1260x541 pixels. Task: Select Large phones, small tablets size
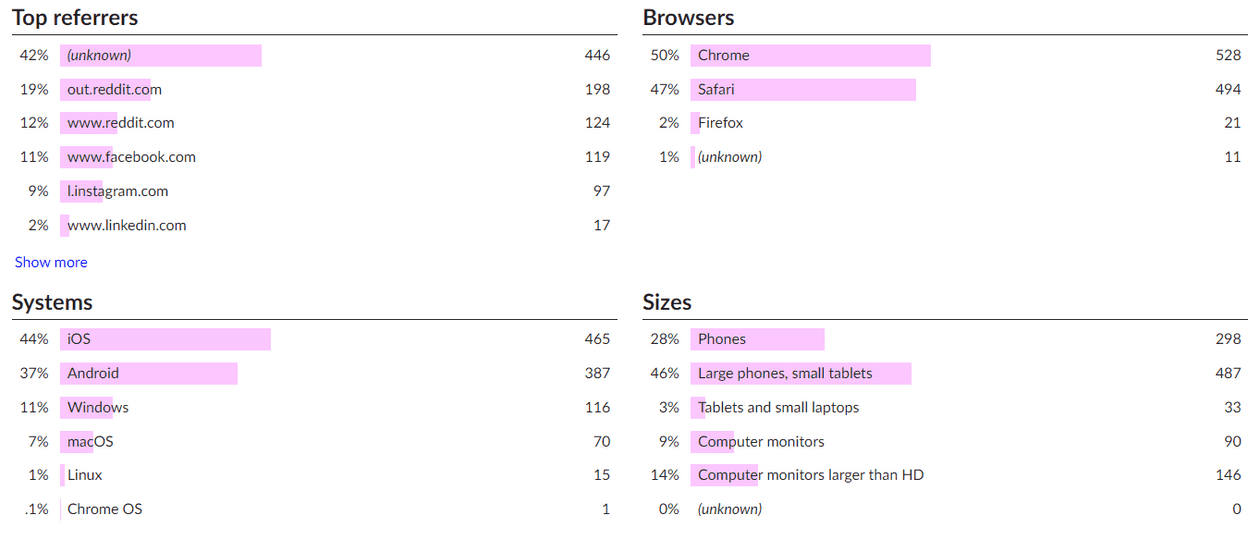pos(785,373)
